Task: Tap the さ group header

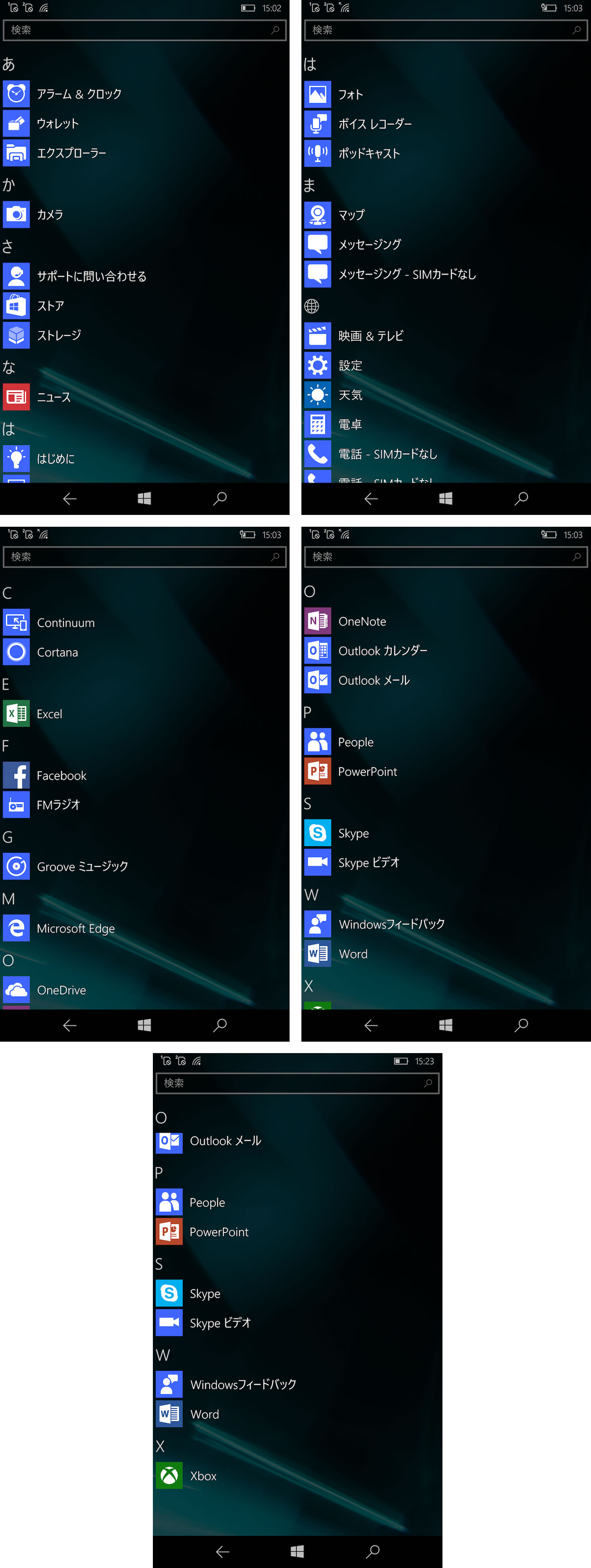Action: pos(7,246)
